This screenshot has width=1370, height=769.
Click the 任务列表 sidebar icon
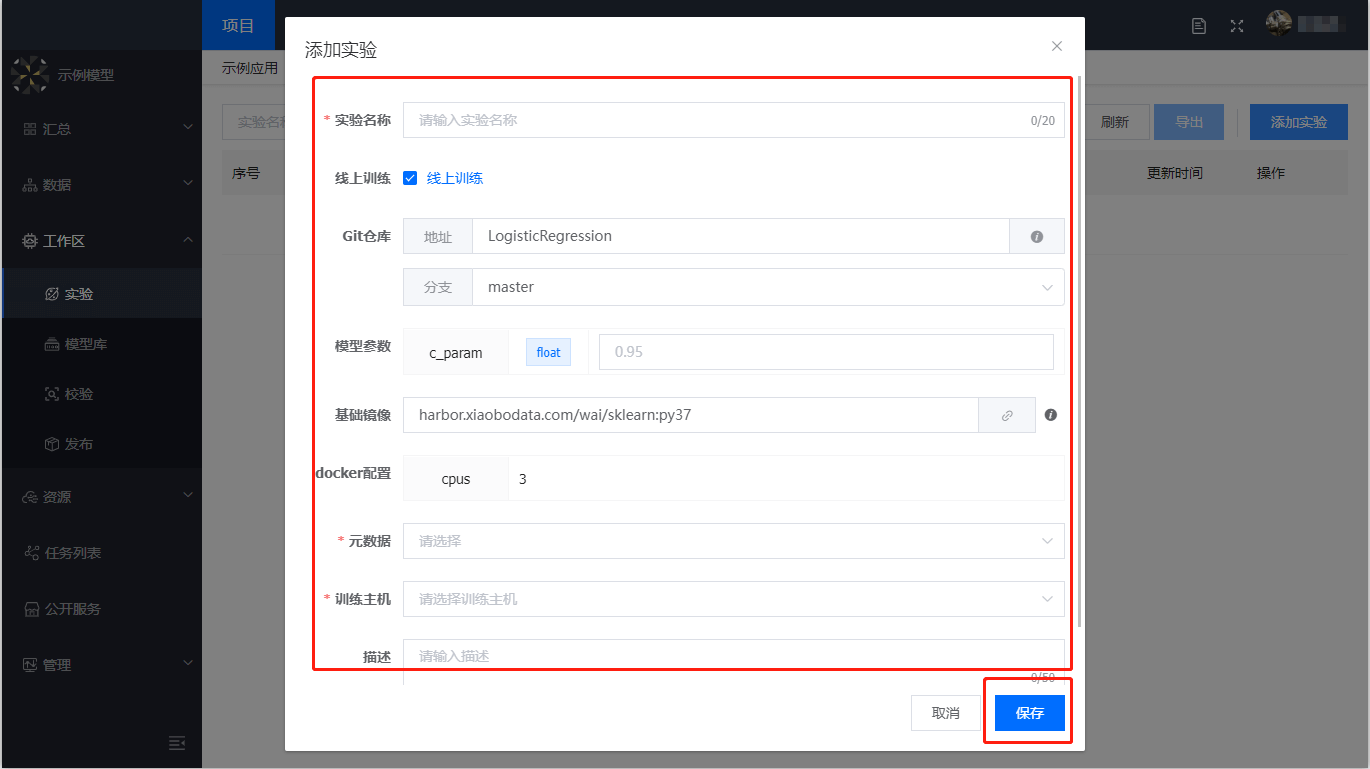click(30, 553)
